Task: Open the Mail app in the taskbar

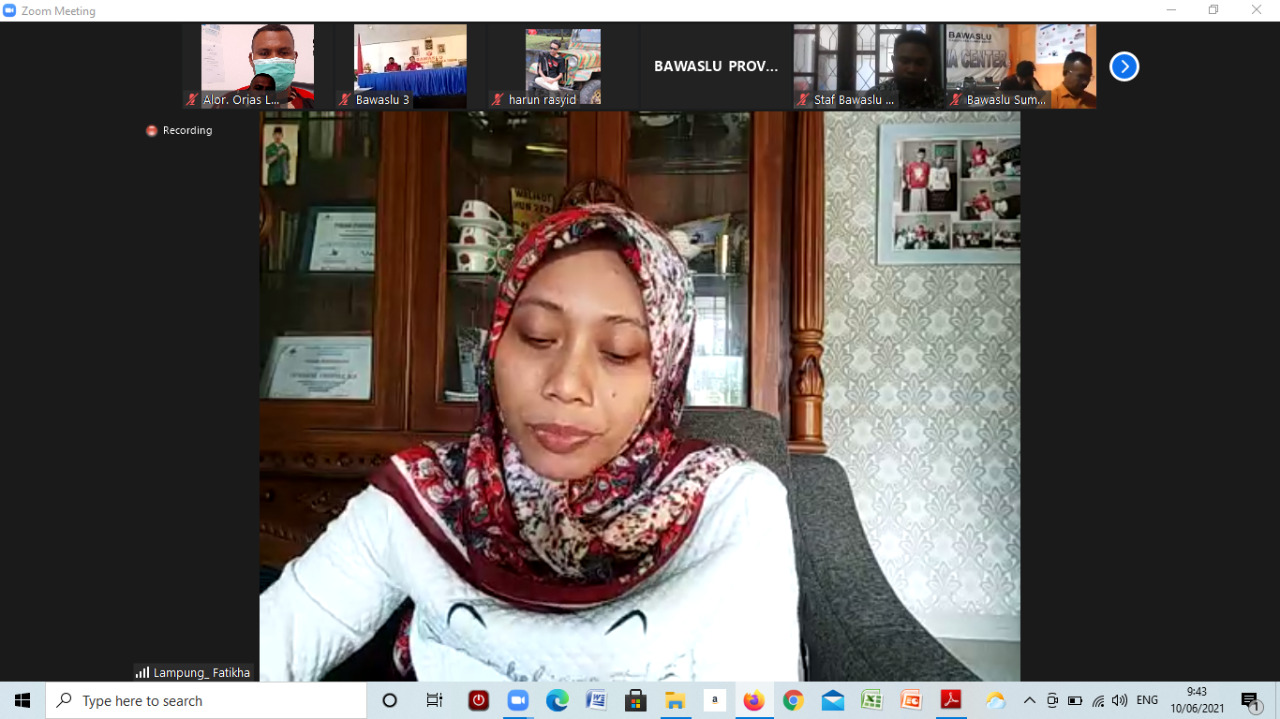Action: (832, 701)
